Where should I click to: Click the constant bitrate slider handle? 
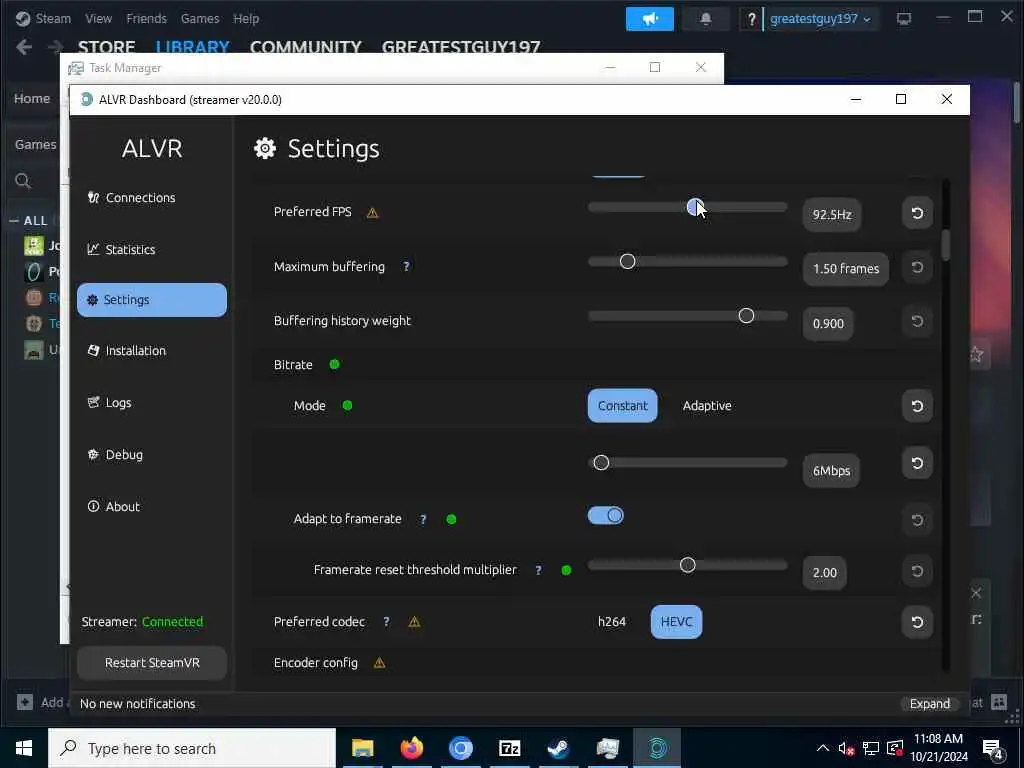point(601,463)
